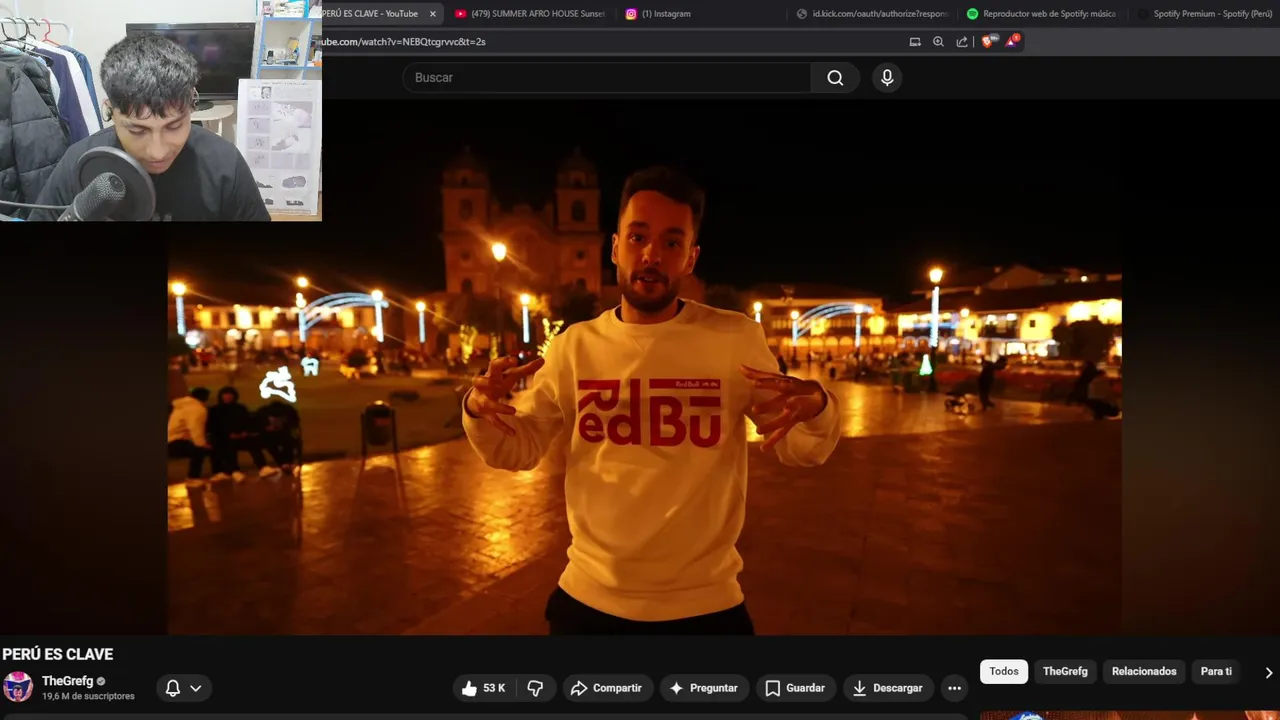The image size is (1280, 720).
Task: Dislike the video with thumbs down
Action: pos(535,688)
